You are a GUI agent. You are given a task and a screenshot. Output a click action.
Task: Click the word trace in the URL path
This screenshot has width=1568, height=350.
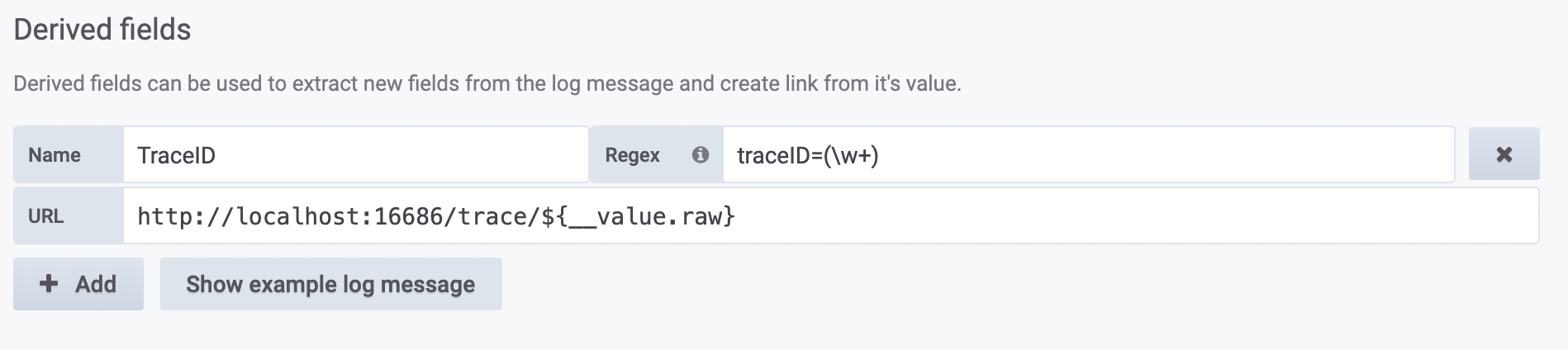click(x=493, y=216)
